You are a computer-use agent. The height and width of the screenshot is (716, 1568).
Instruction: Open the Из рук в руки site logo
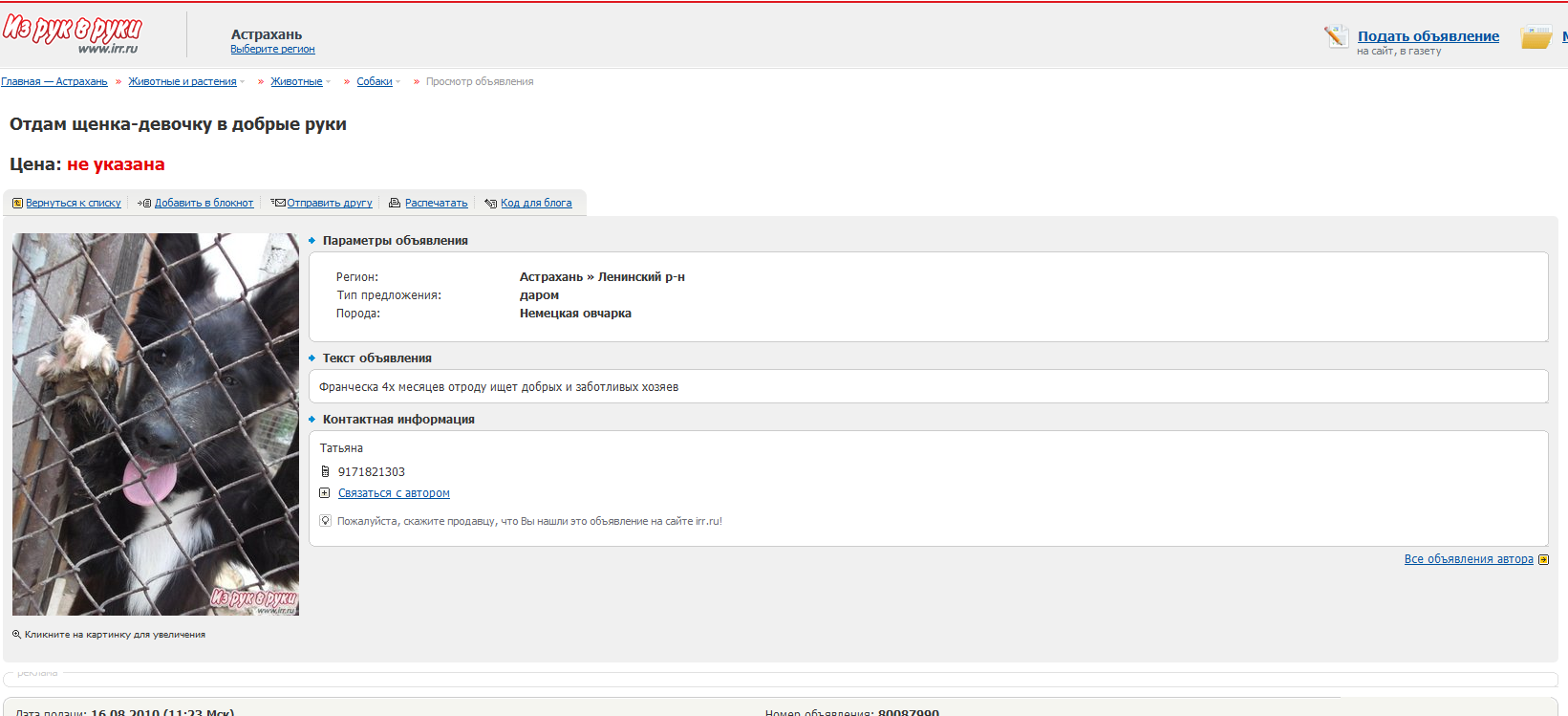(73, 34)
